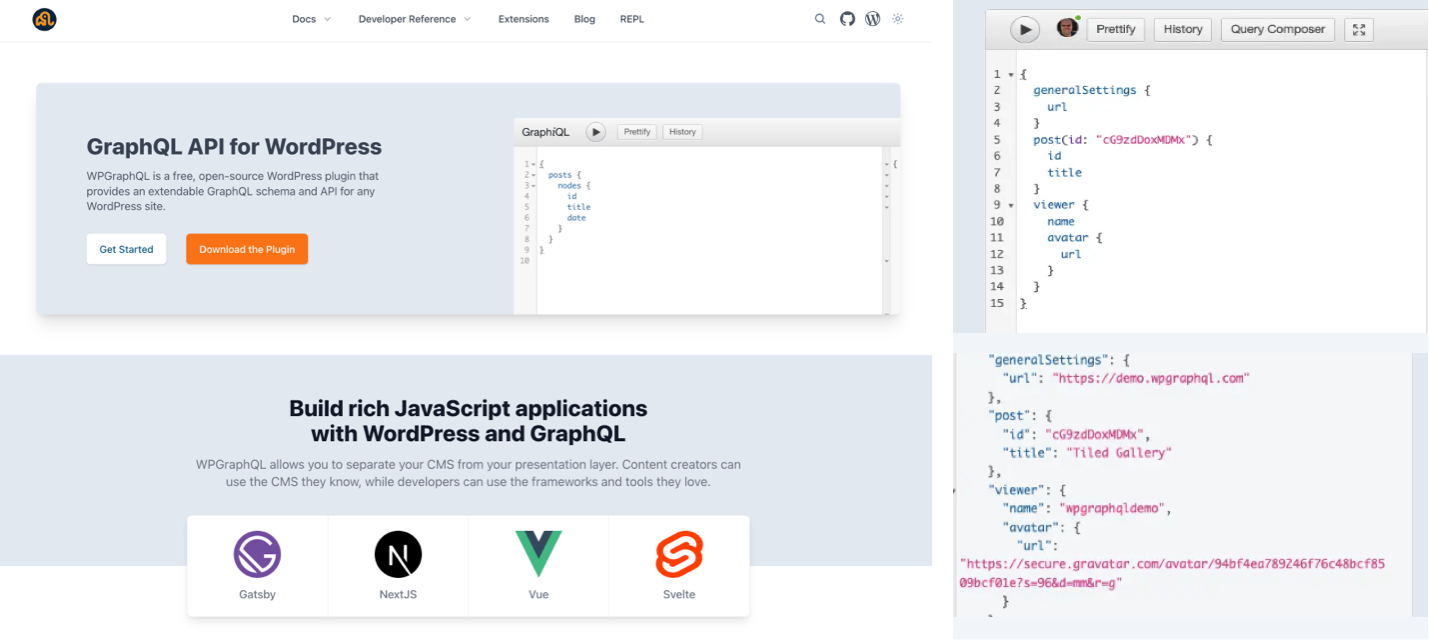Click History beside the Query Composer button
This screenshot has height=640, width=1429.
[1183, 29]
